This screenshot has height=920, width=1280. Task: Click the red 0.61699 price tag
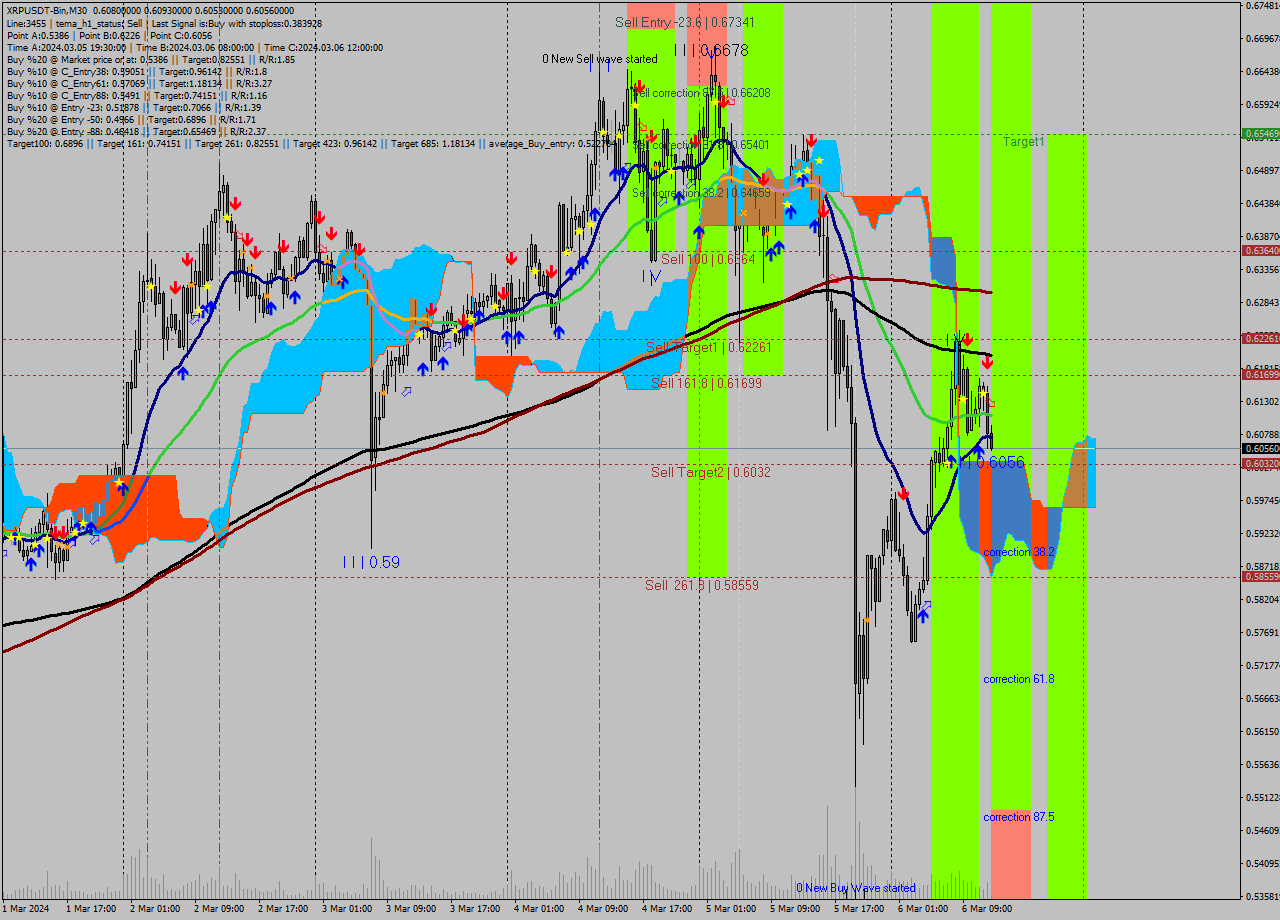[x=1260, y=374]
